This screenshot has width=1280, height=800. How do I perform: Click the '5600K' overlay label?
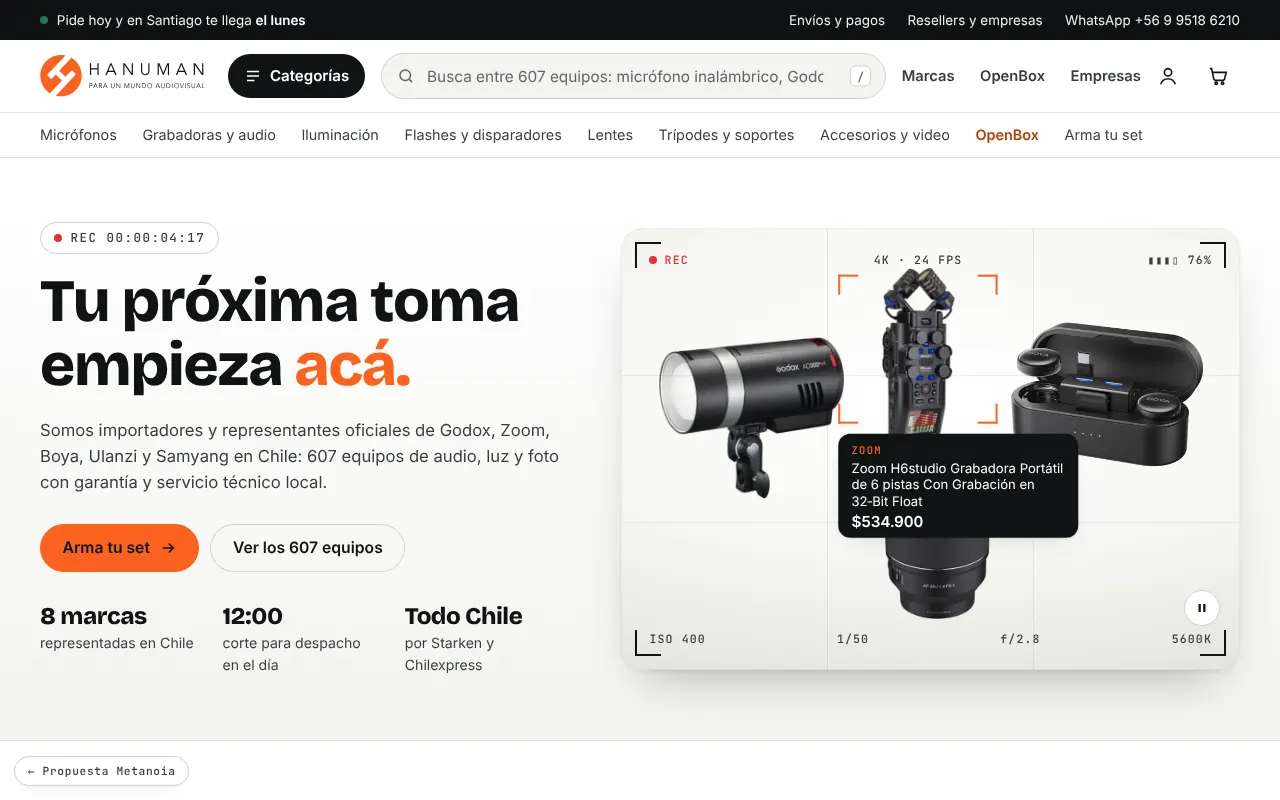coord(1191,639)
